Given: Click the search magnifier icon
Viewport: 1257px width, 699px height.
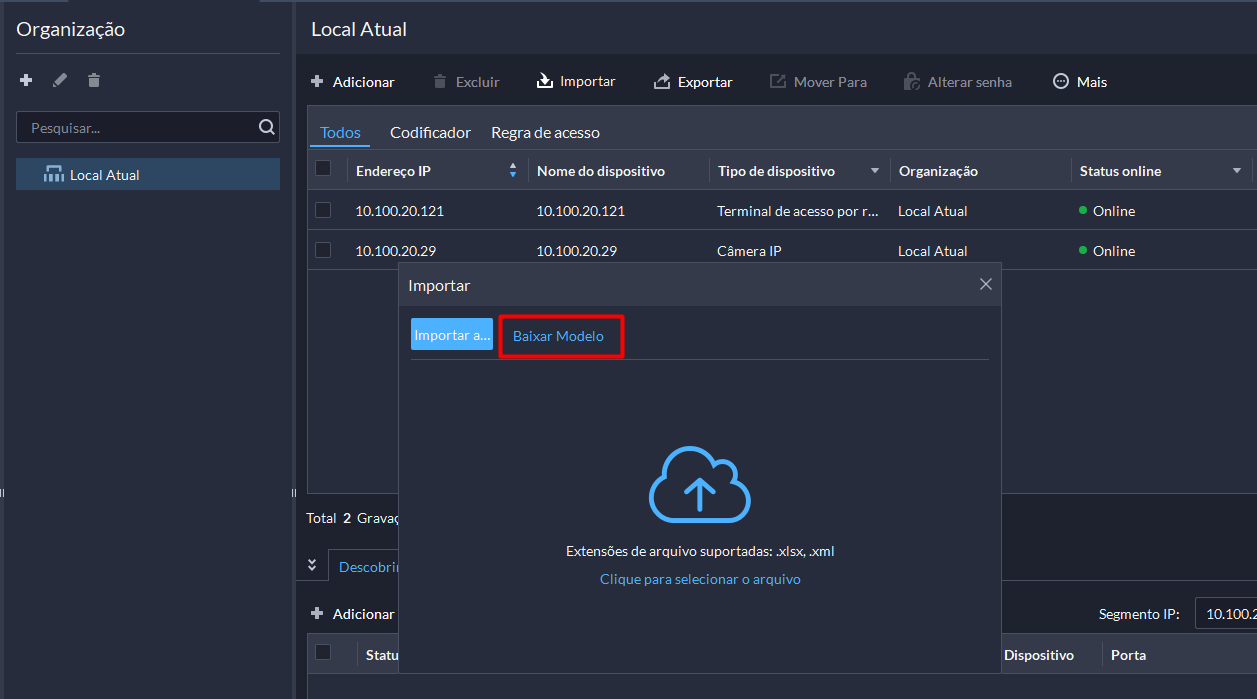Looking at the screenshot, I should [266, 127].
